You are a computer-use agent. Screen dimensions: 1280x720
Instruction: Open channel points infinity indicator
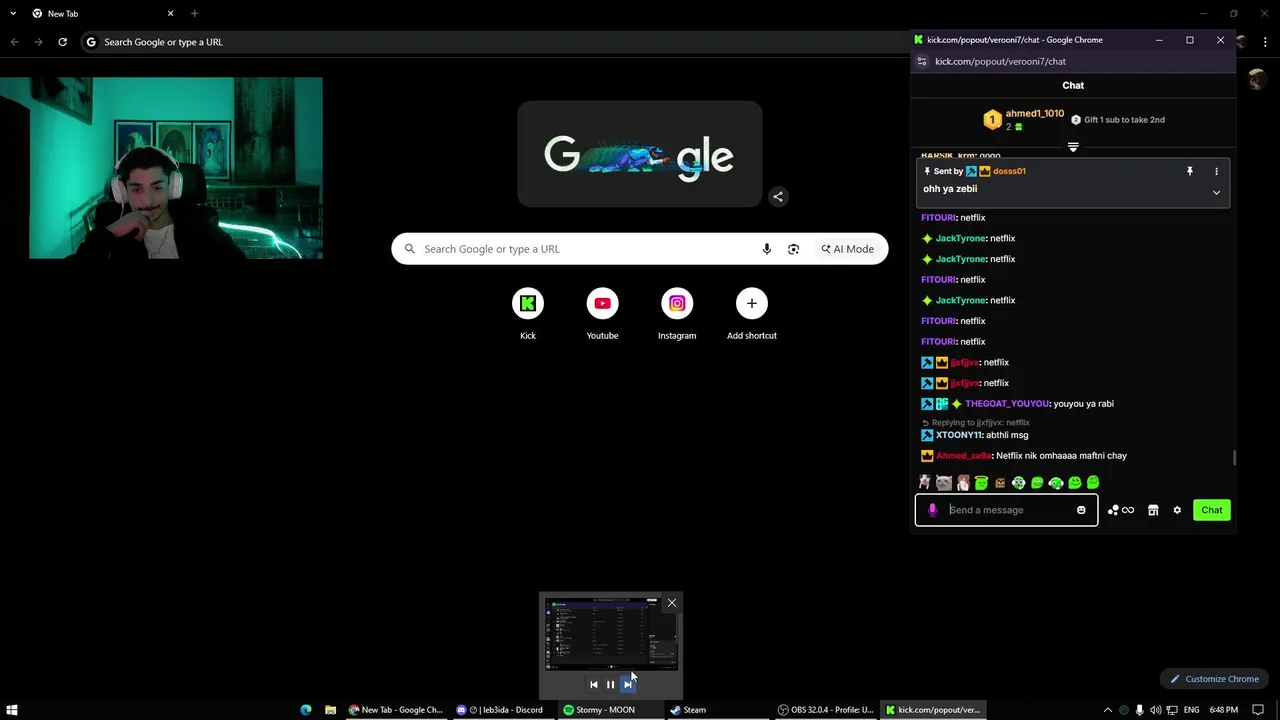[x=1121, y=510]
